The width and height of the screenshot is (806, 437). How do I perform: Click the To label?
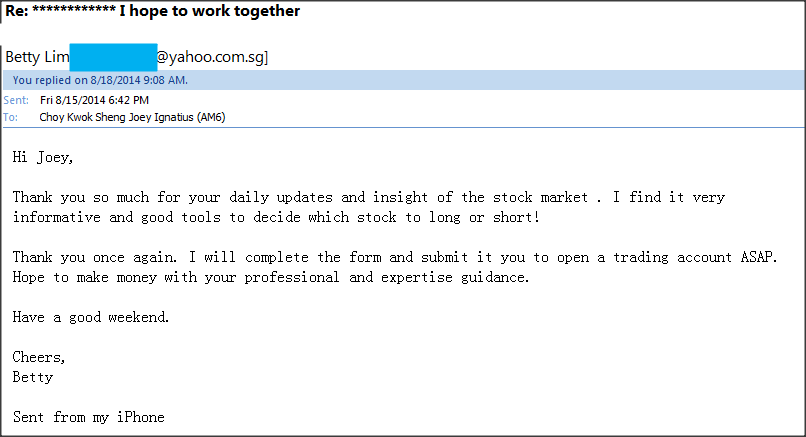coord(10,117)
